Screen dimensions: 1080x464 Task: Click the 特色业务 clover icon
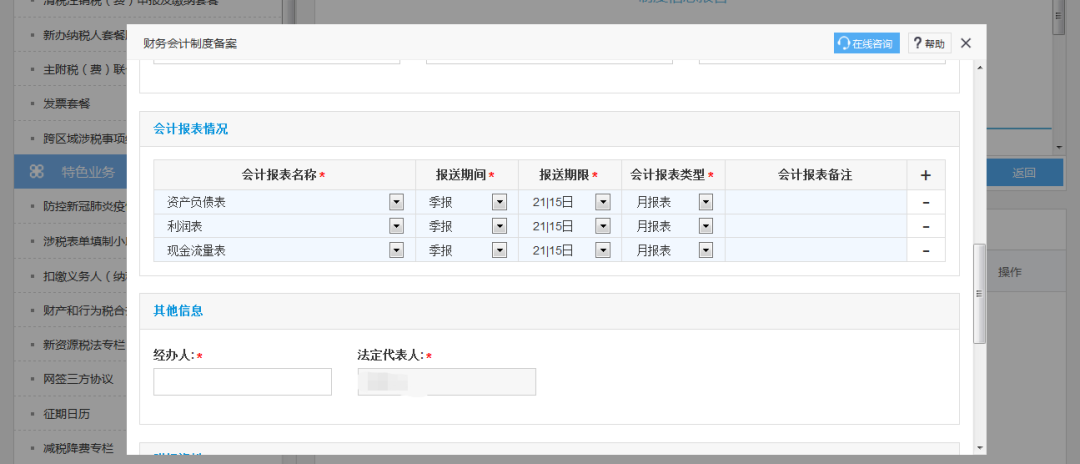[37, 172]
